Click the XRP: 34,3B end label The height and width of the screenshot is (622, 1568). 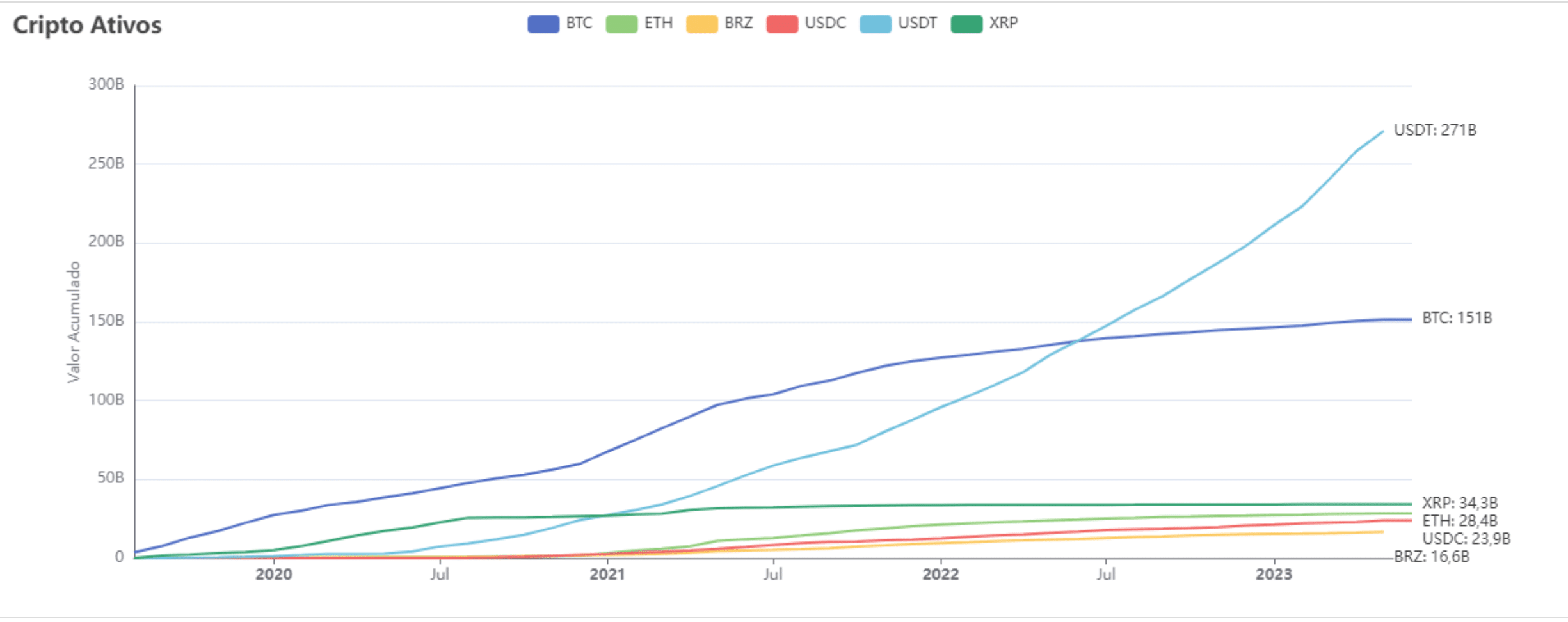(1460, 503)
